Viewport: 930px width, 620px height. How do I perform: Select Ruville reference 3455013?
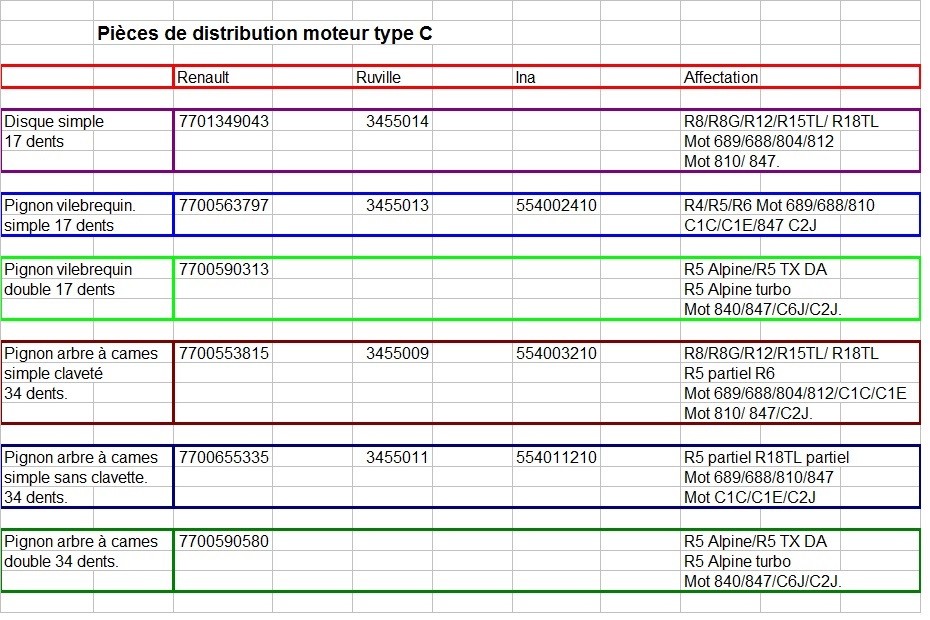397,206
